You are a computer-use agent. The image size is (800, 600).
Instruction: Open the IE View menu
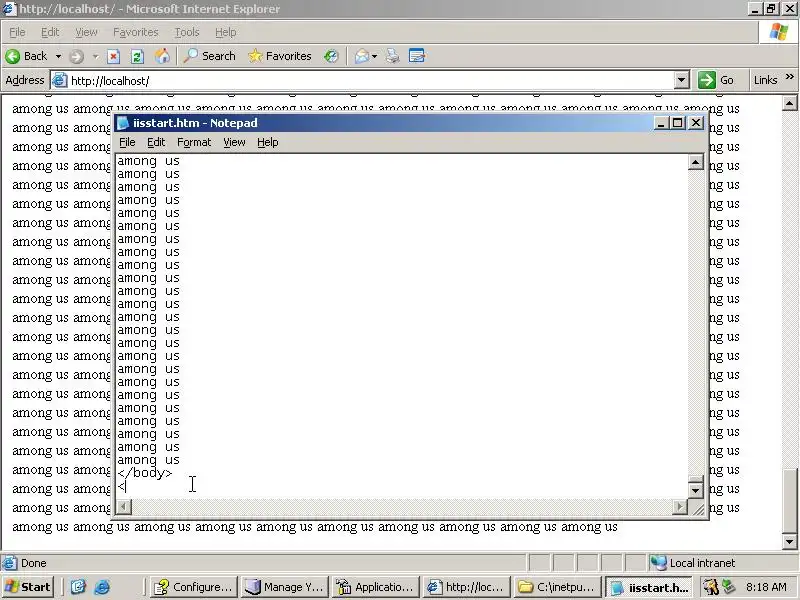point(86,32)
